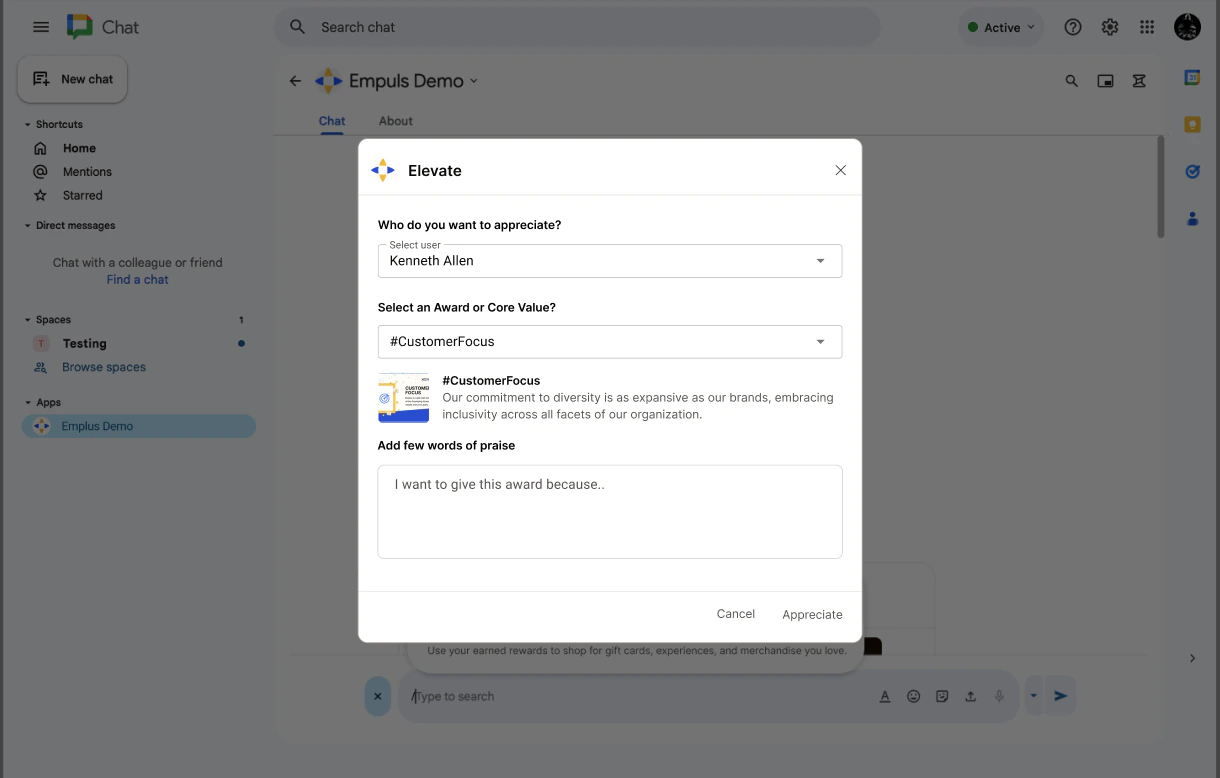Viewport: 1220px width, 778px height.
Task: Click the praise text area
Action: click(x=610, y=511)
